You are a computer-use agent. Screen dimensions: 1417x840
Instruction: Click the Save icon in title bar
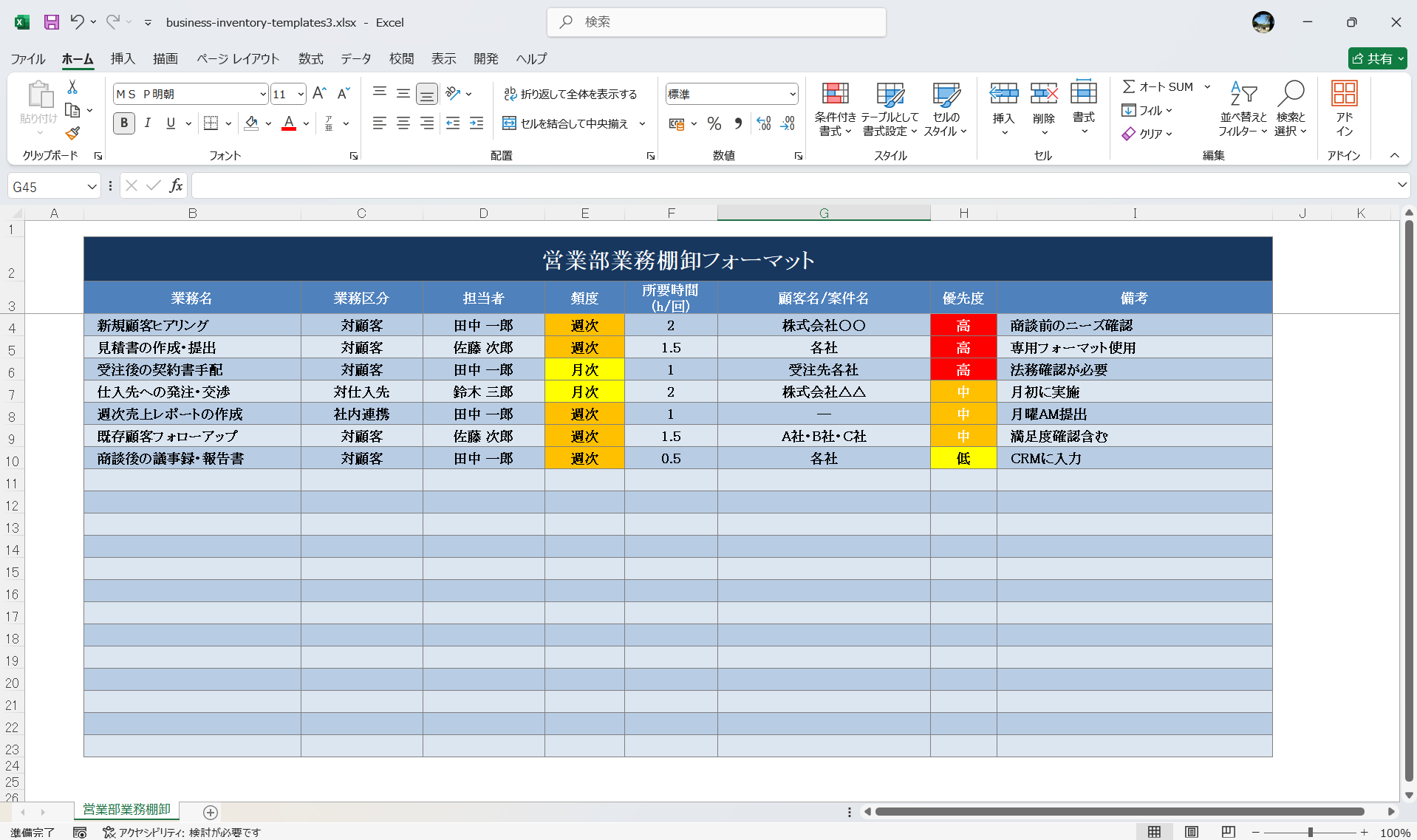(x=51, y=22)
